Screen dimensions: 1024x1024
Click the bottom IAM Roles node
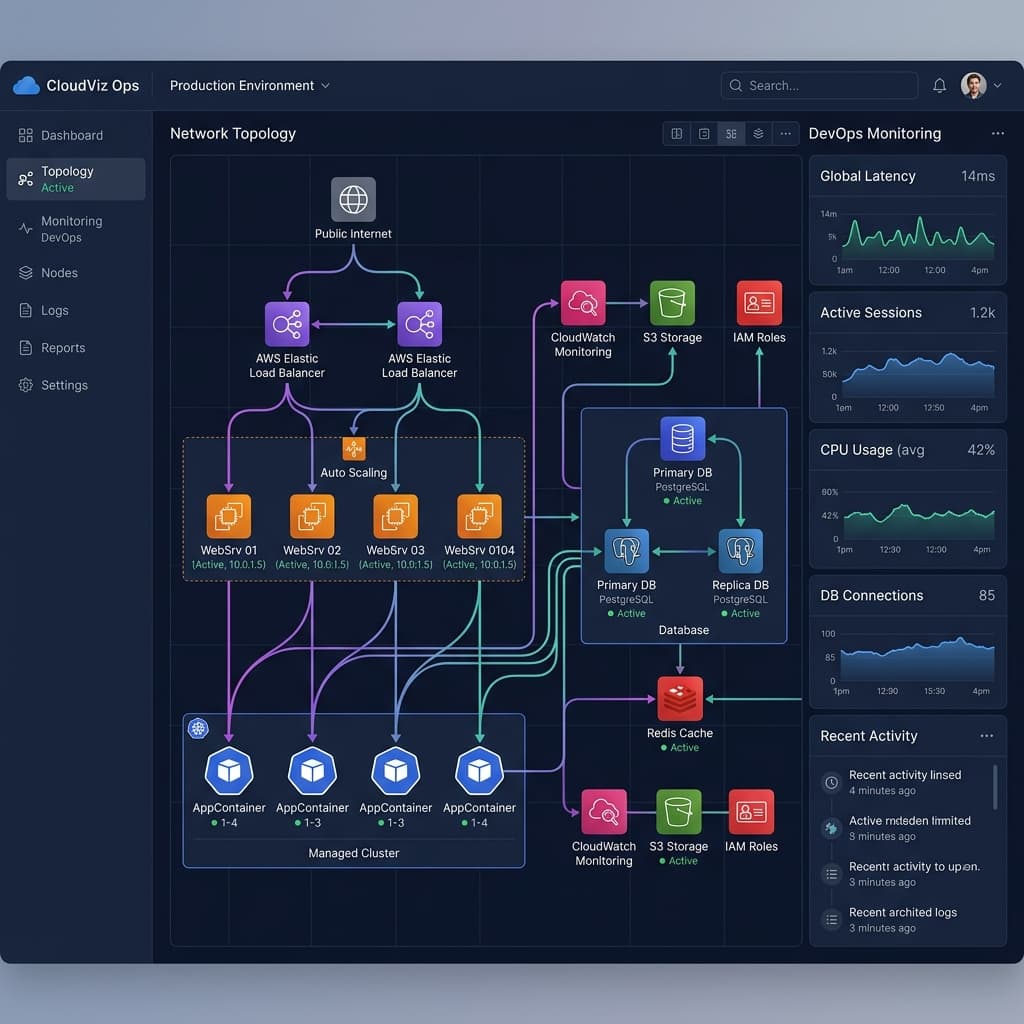tap(751, 812)
